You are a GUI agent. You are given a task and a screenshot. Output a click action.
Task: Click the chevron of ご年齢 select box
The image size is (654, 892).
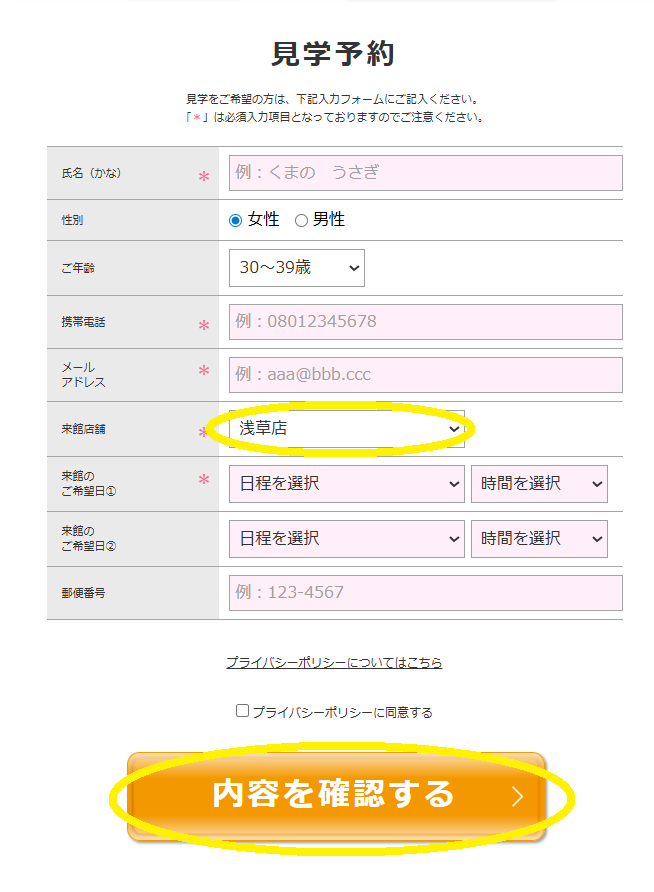[354, 268]
